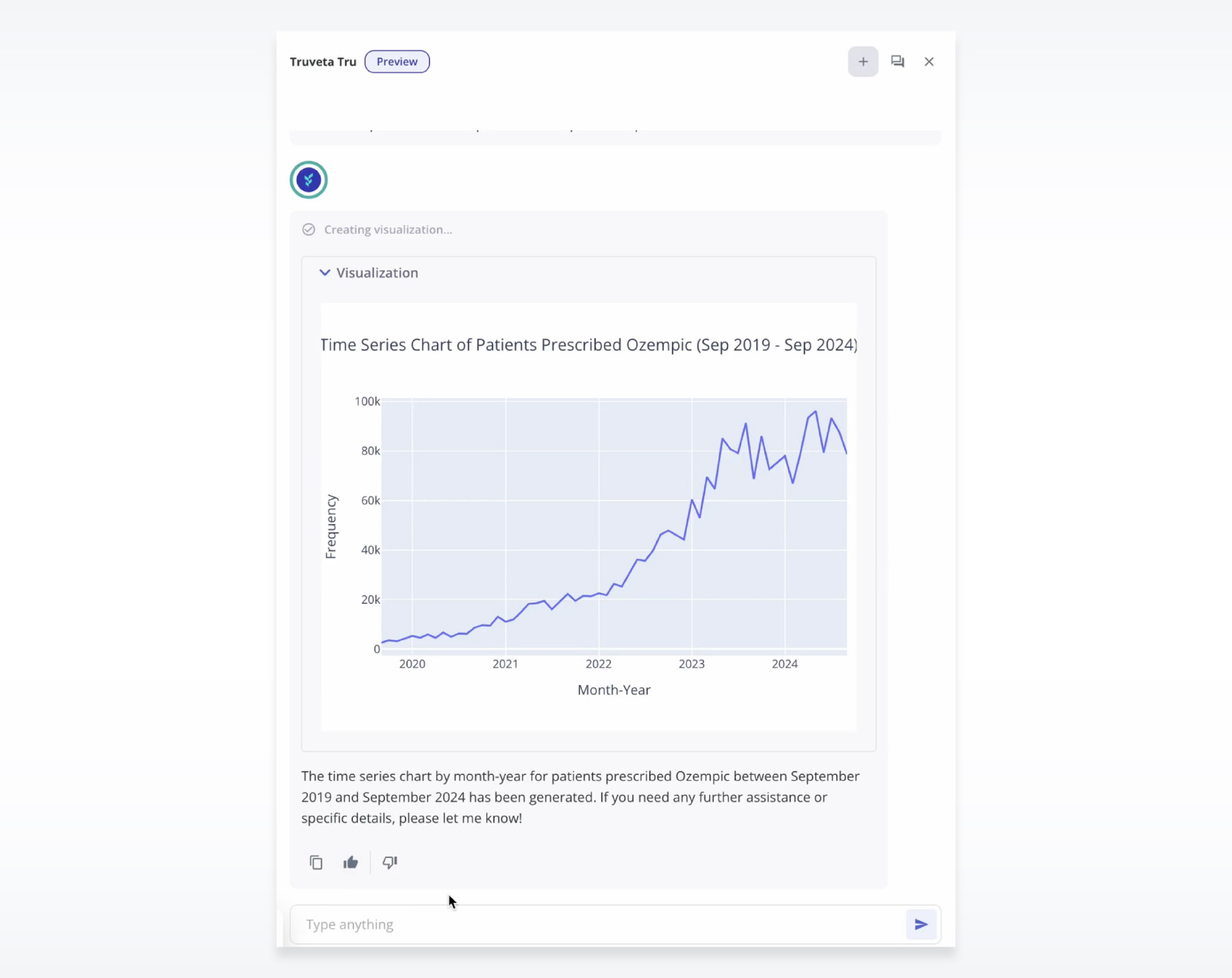1232x978 pixels.
Task: Click the Visualization section header label
Action: coord(377,273)
